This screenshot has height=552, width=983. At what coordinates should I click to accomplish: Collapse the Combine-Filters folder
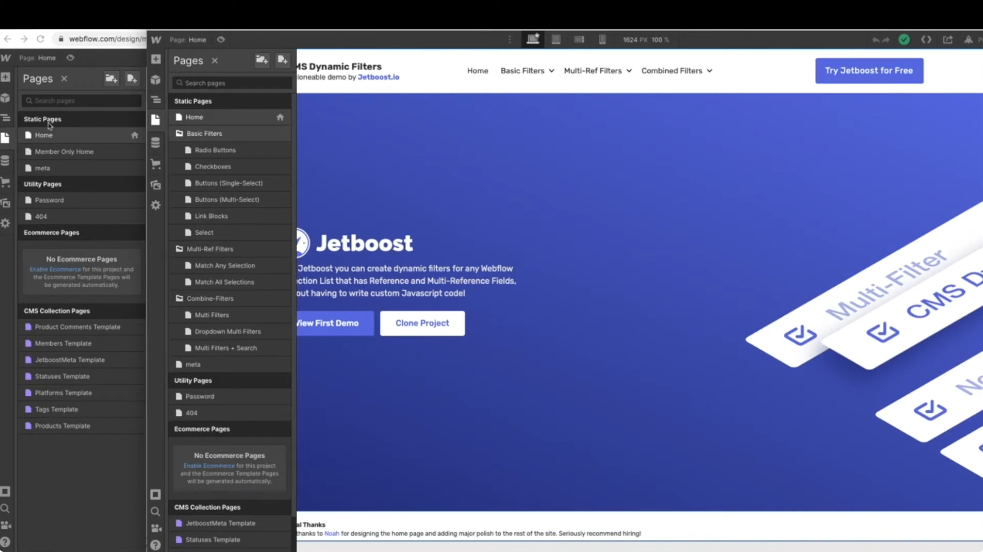[x=179, y=298]
